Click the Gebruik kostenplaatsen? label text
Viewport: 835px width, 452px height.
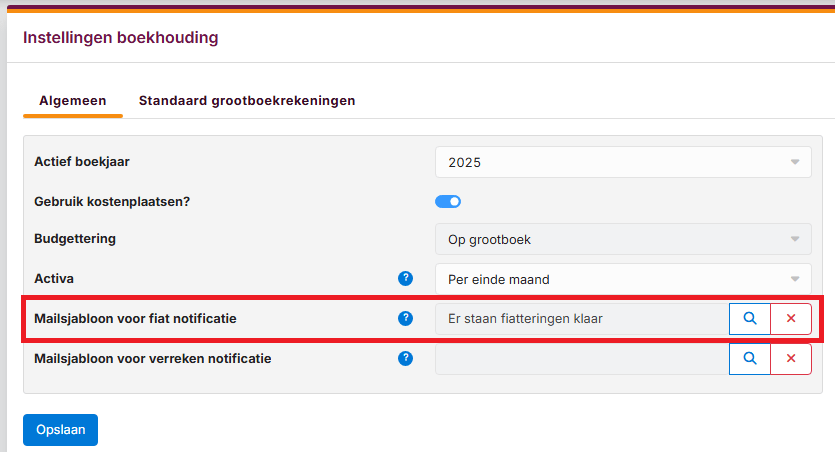(112, 200)
